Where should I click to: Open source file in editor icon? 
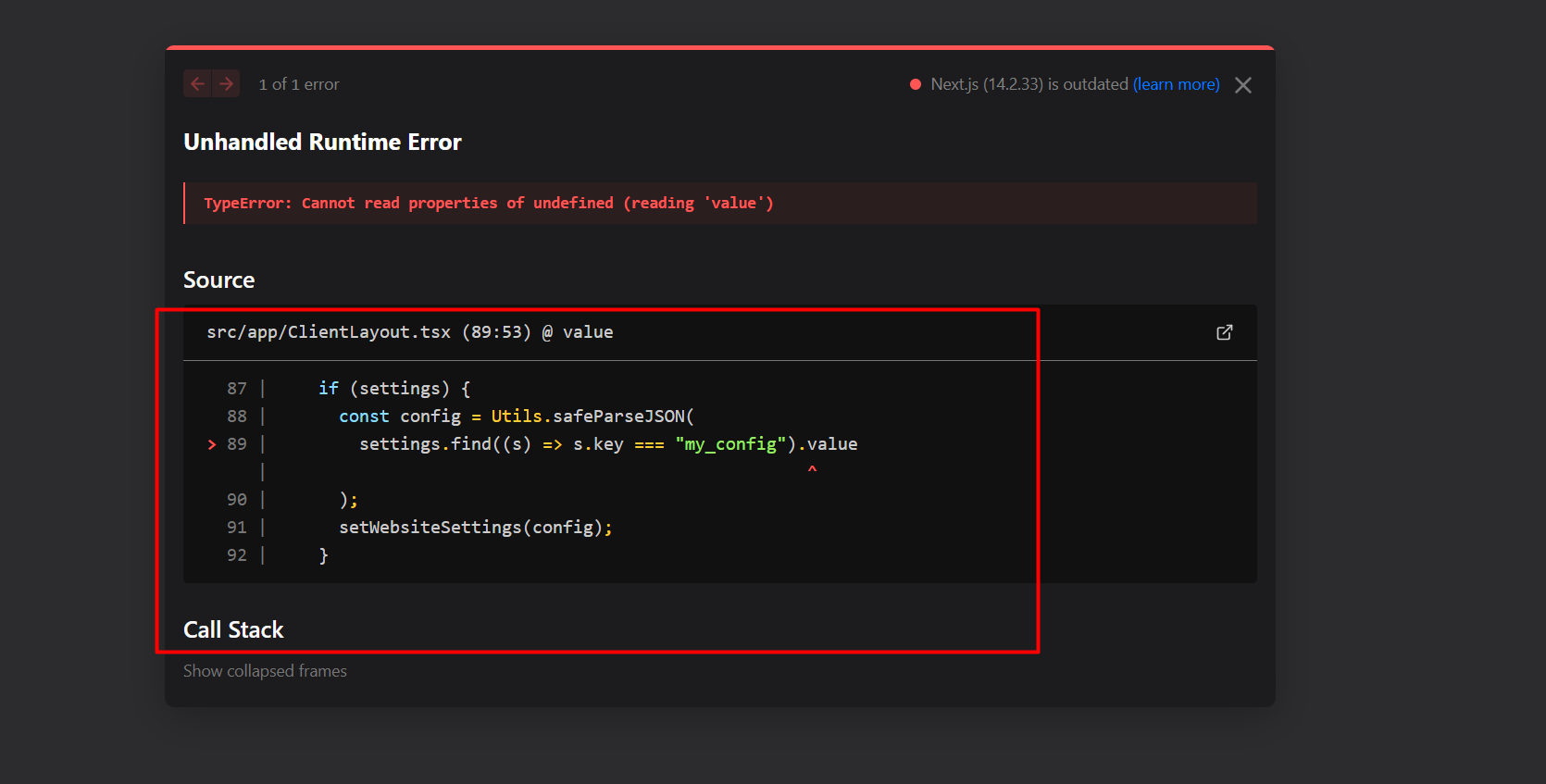pyautogui.click(x=1224, y=332)
